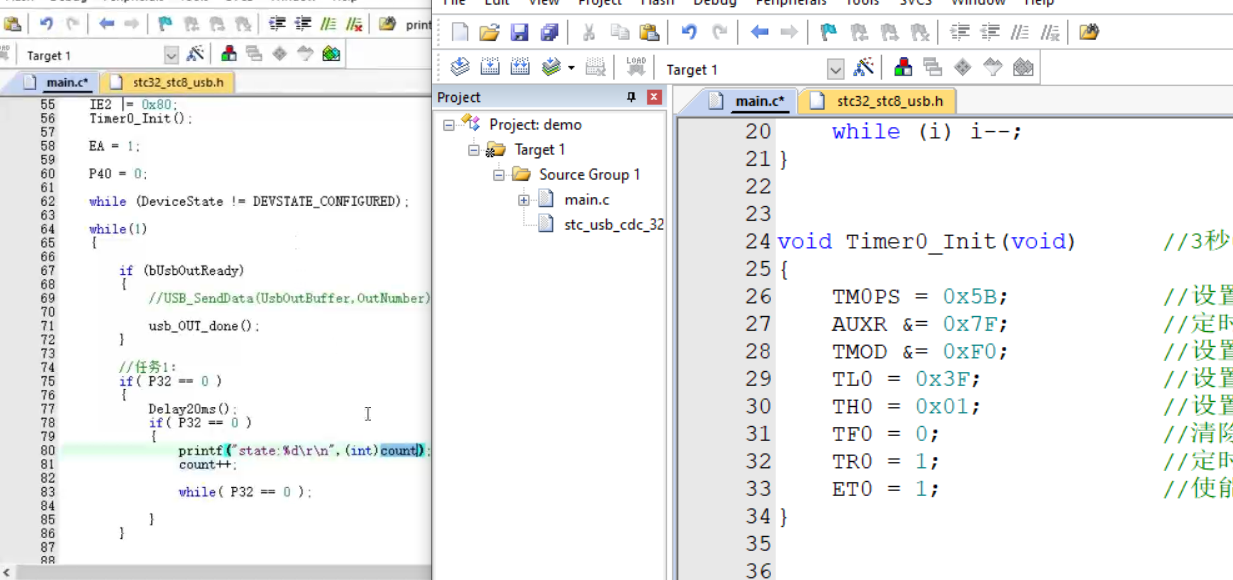Screen dimensions: 1233x580
Task: Comment out selection in the left window
Action: pyautogui.click(x=326, y=24)
